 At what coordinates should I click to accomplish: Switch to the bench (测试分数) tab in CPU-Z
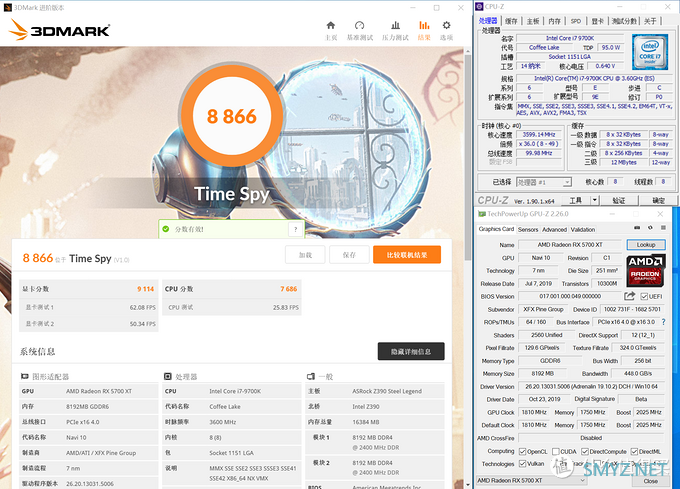pos(624,21)
